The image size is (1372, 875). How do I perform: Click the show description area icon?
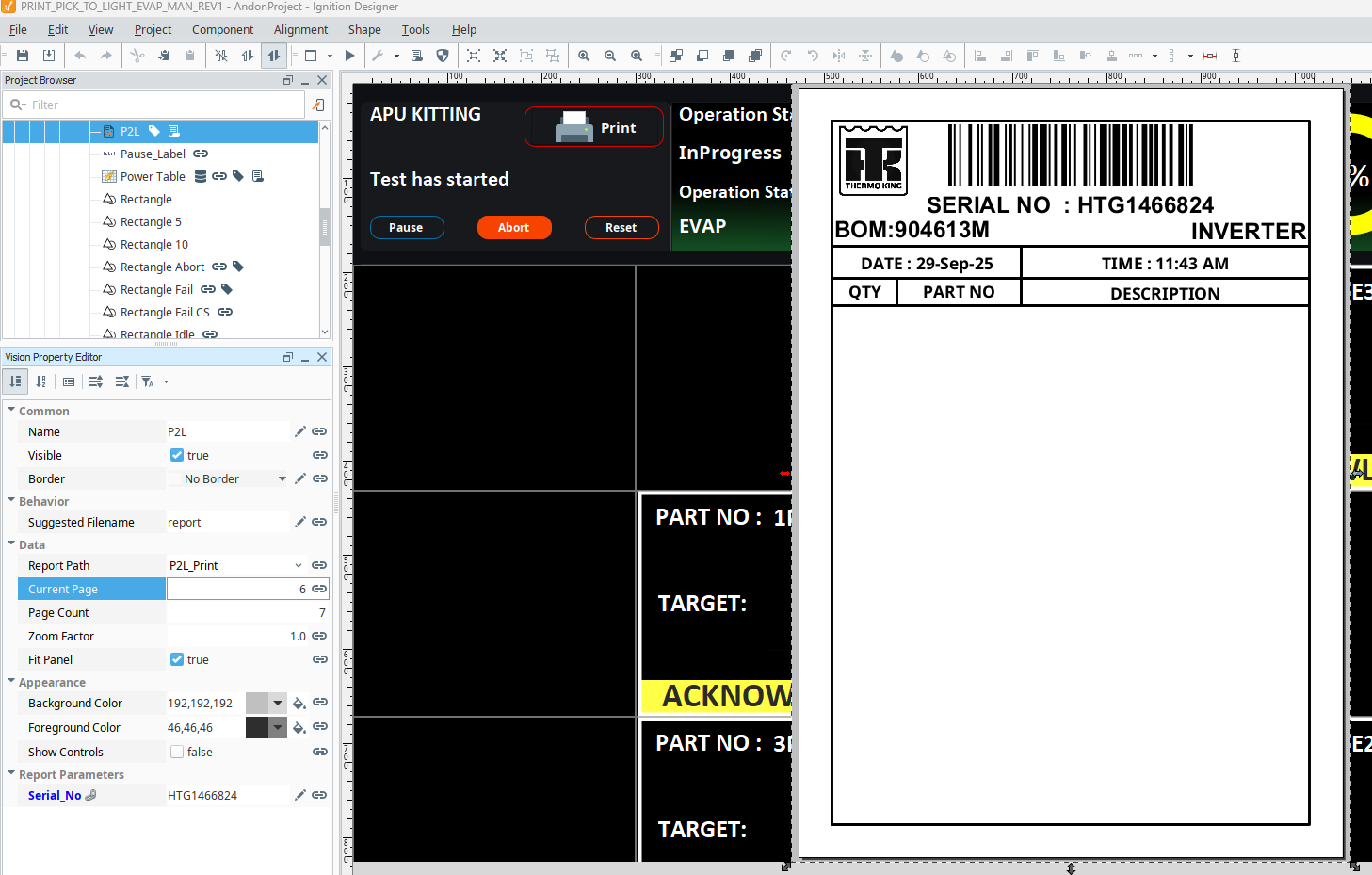point(69,381)
